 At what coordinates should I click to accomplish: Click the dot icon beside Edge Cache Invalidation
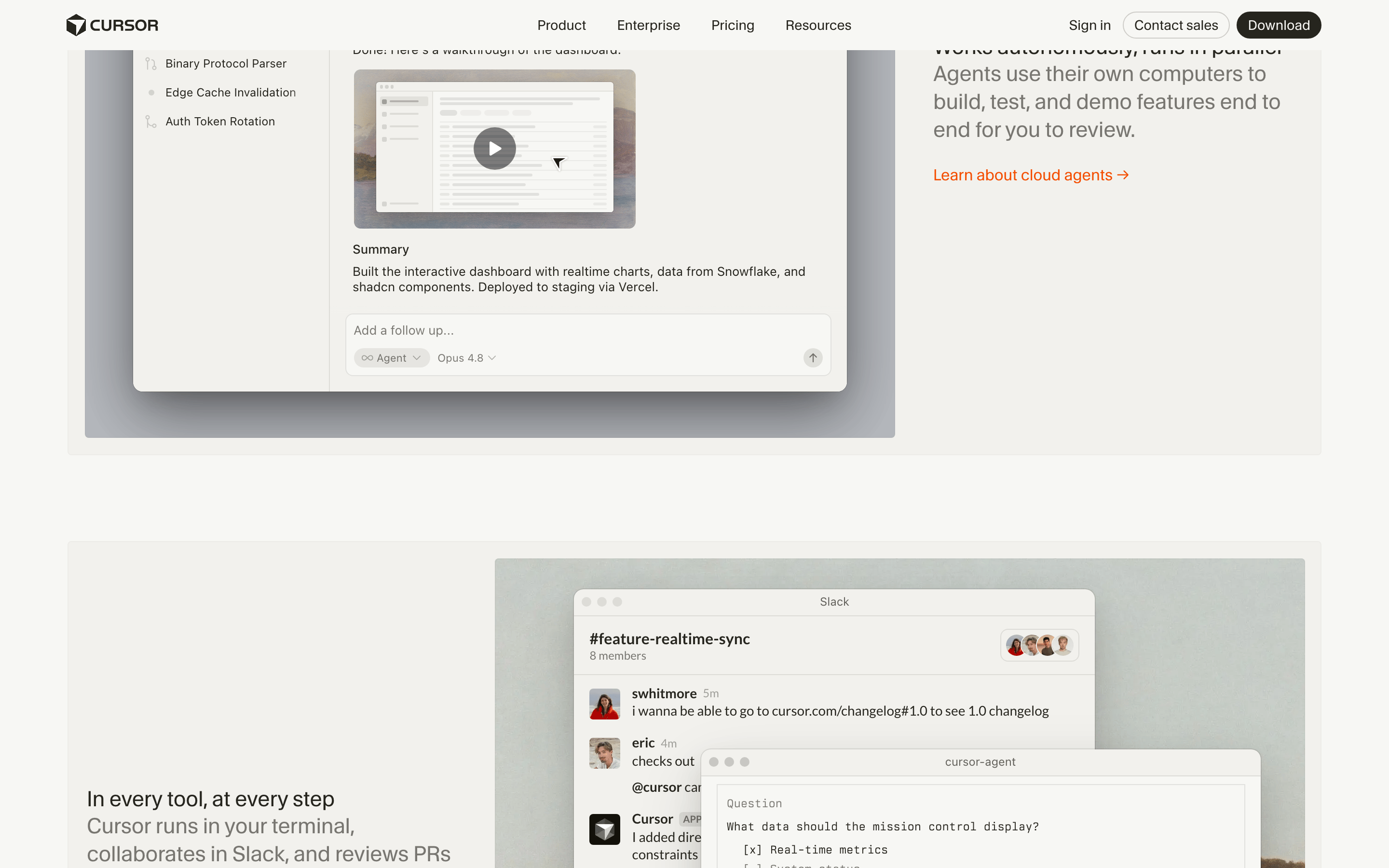[151, 93]
